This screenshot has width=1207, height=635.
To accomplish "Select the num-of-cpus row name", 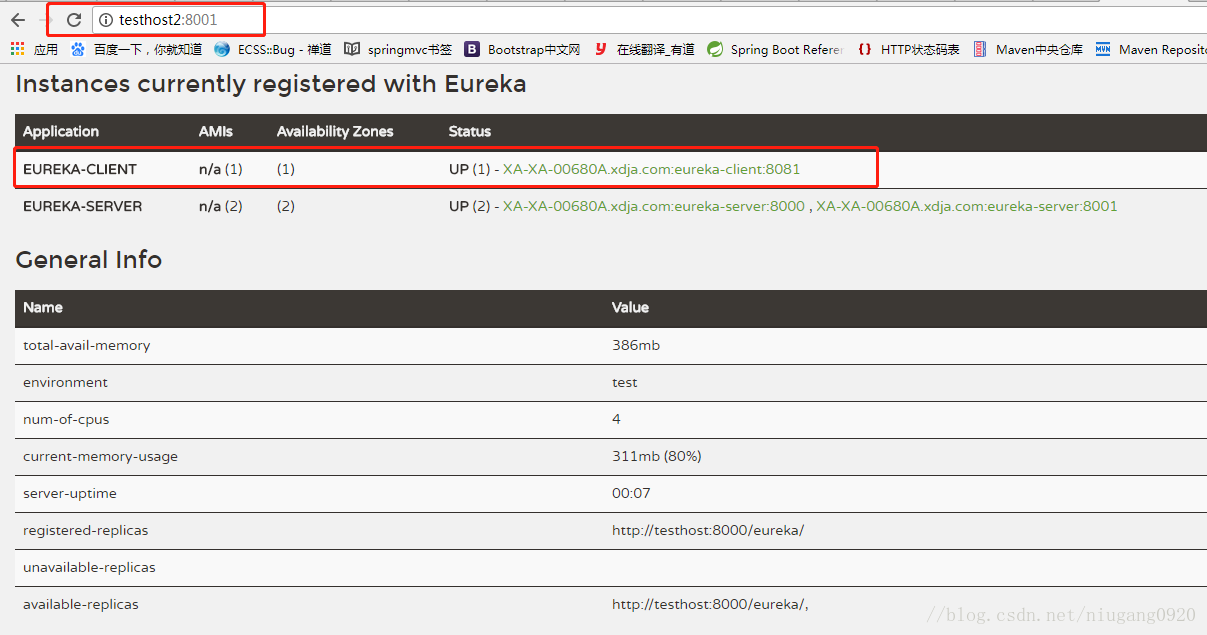I will 68,419.
